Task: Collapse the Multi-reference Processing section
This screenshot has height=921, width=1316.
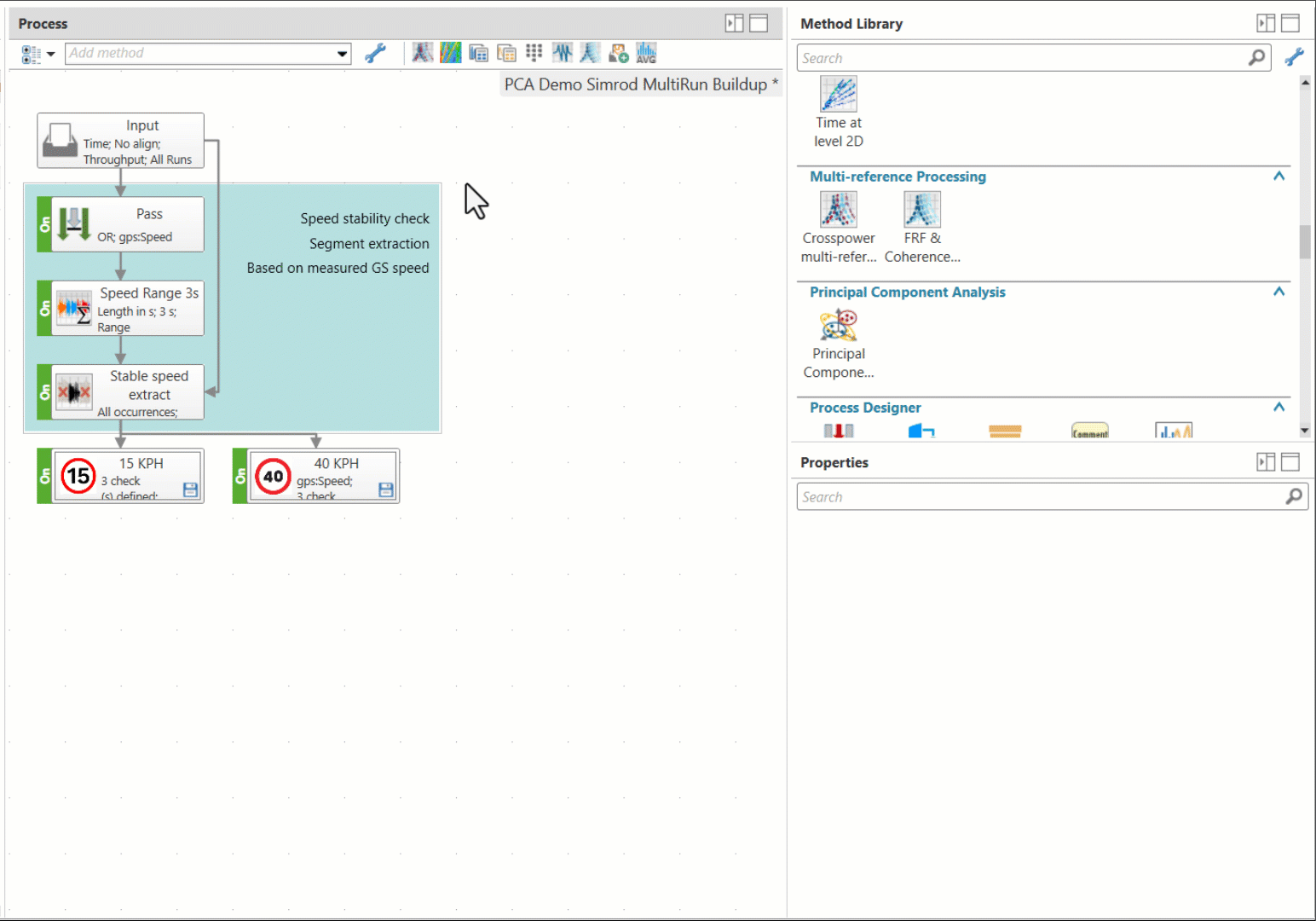Action: click(x=1278, y=177)
